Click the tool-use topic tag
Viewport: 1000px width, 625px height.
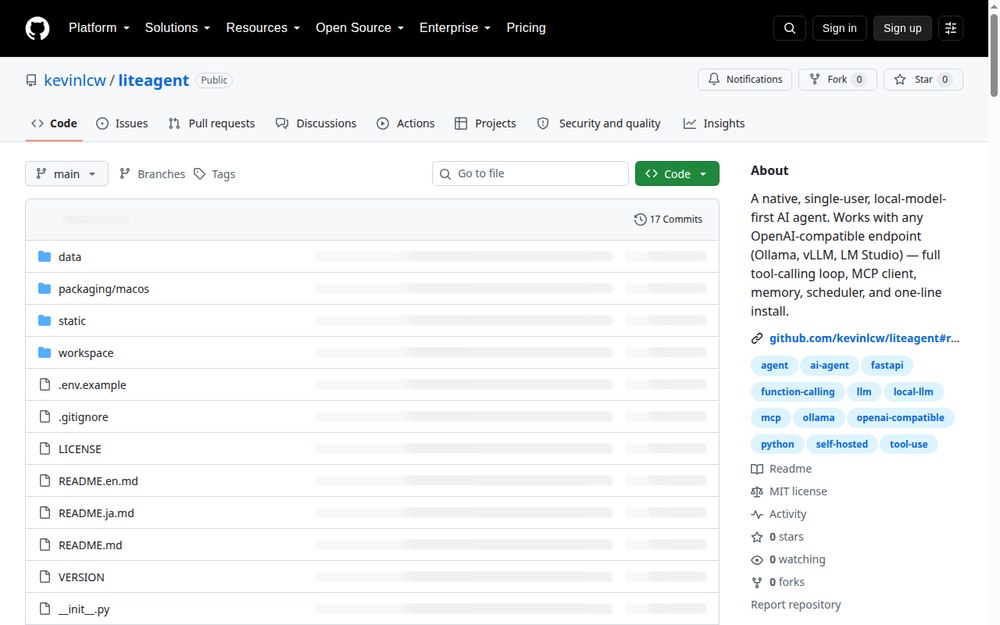tap(908, 444)
